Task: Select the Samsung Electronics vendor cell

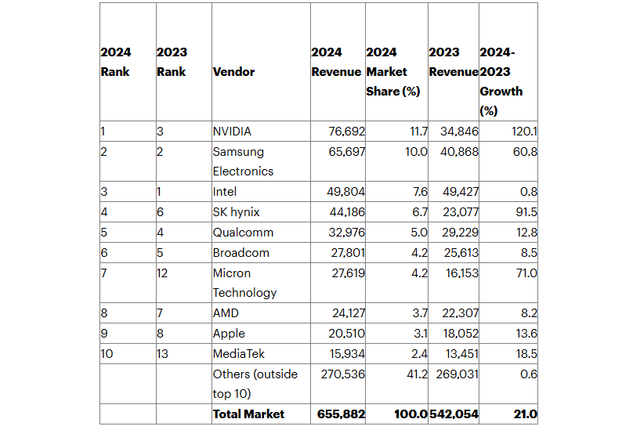Action: click(x=245, y=160)
